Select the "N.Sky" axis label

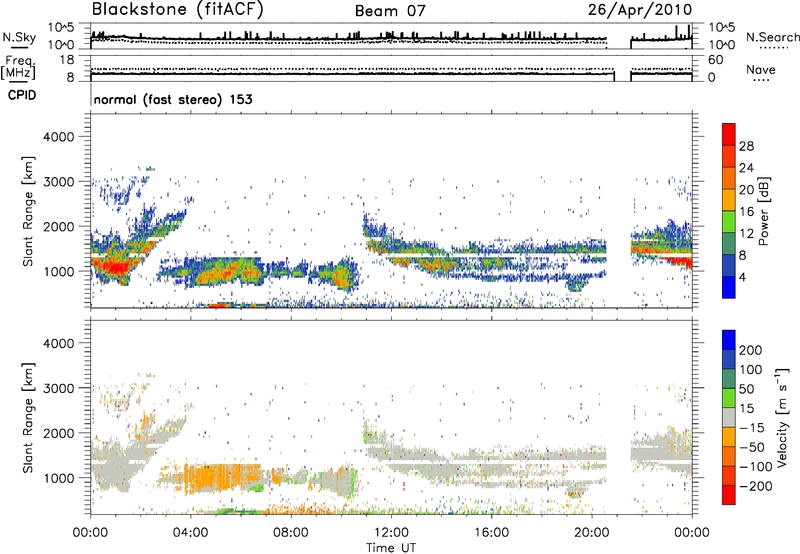click(x=19, y=37)
